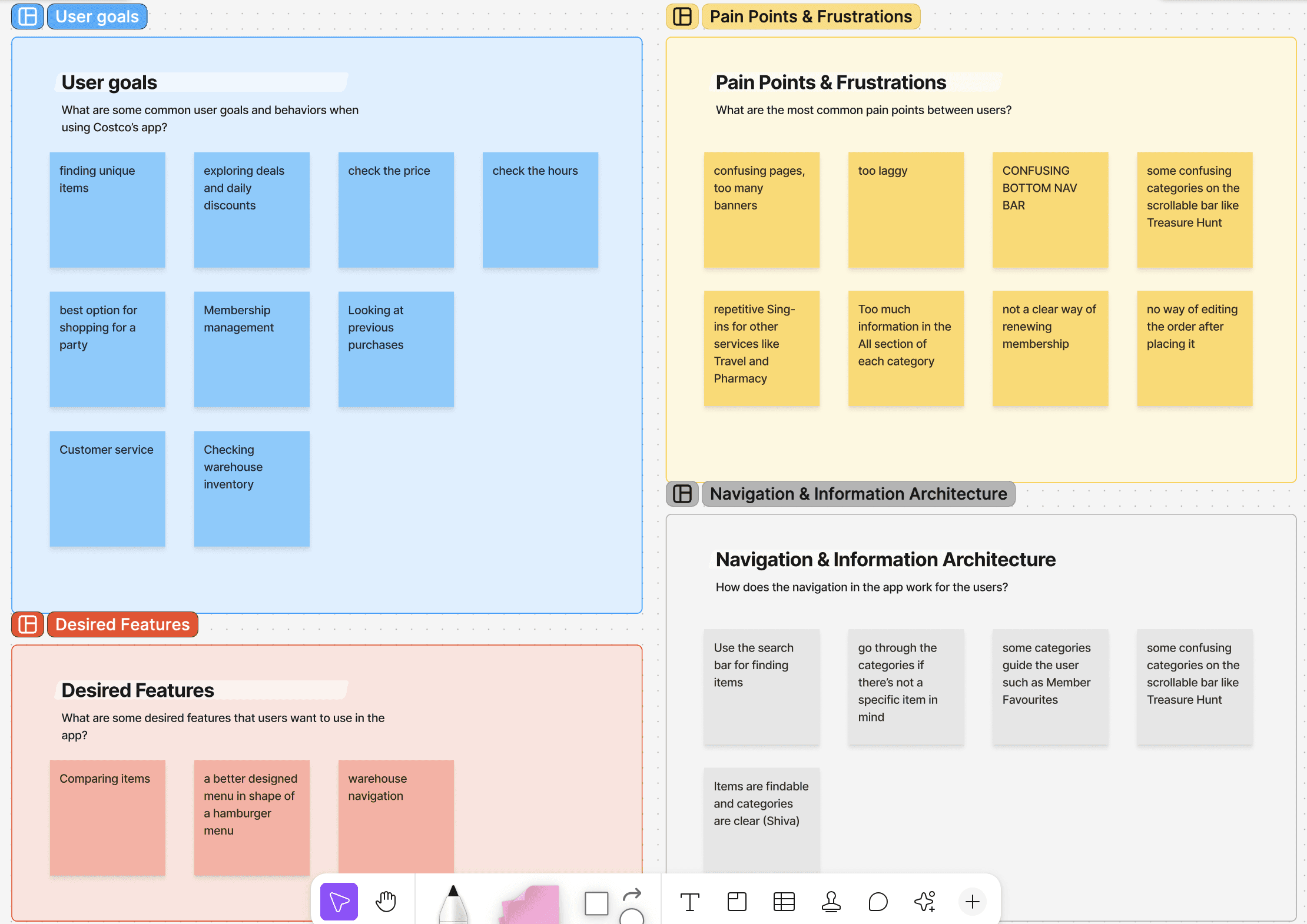The width and height of the screenshot is (1307, 924).
Task: Select the 'go through the categories' sticky note
Action: coord(906,687)
